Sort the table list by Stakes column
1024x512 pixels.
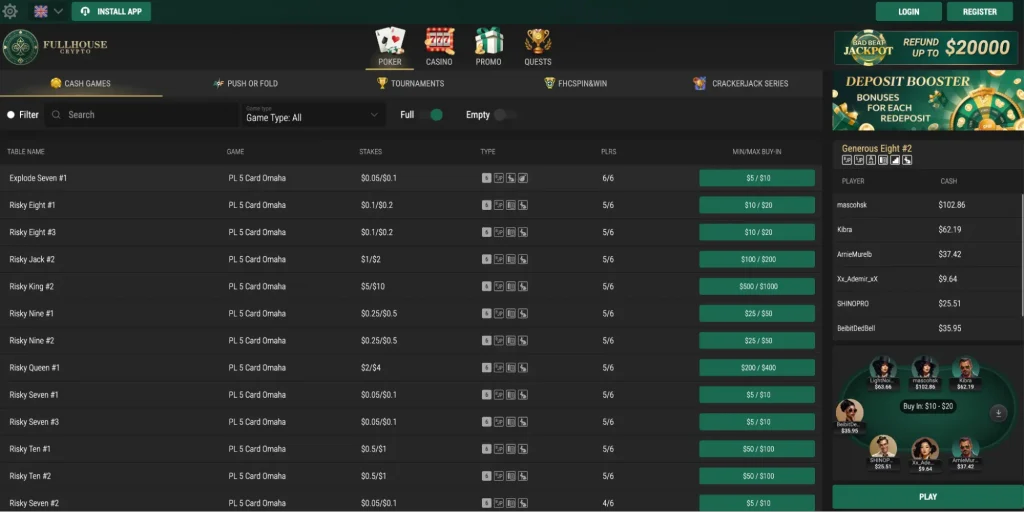pos(370,152)
